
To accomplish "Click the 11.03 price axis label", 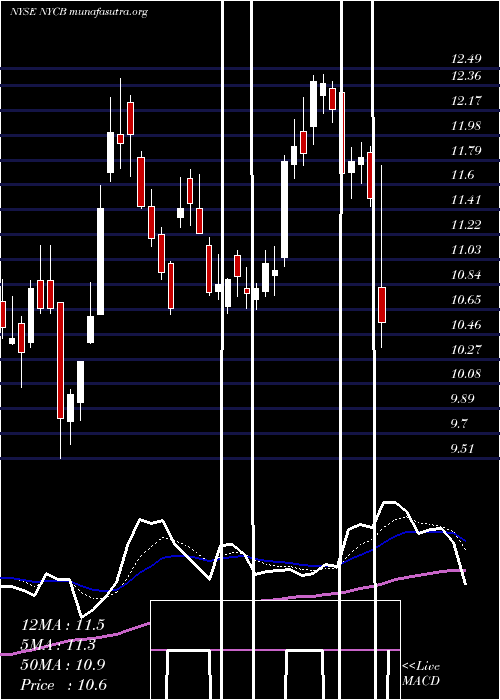I will coord(466,250).
